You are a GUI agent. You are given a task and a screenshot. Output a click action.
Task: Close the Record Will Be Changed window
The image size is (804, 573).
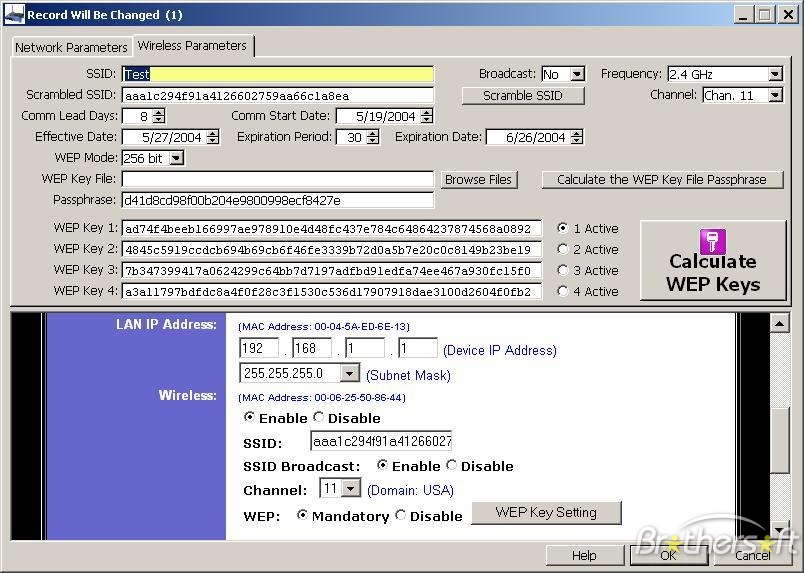point(788,14)
